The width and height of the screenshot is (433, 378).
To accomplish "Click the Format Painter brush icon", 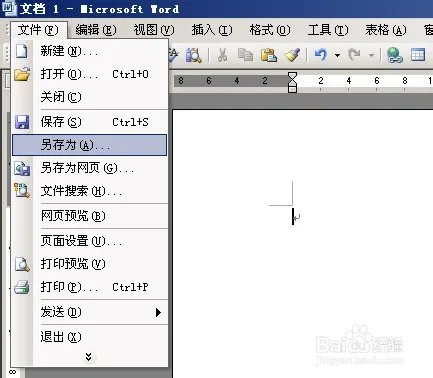I will point(292,55).
